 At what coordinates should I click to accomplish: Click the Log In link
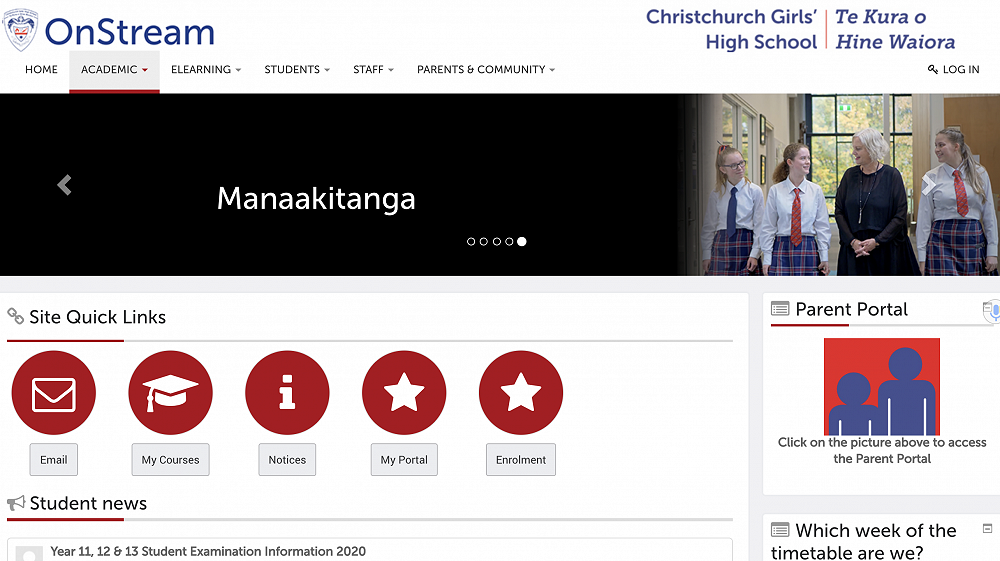pyautogui.click(x=953, y=70)
